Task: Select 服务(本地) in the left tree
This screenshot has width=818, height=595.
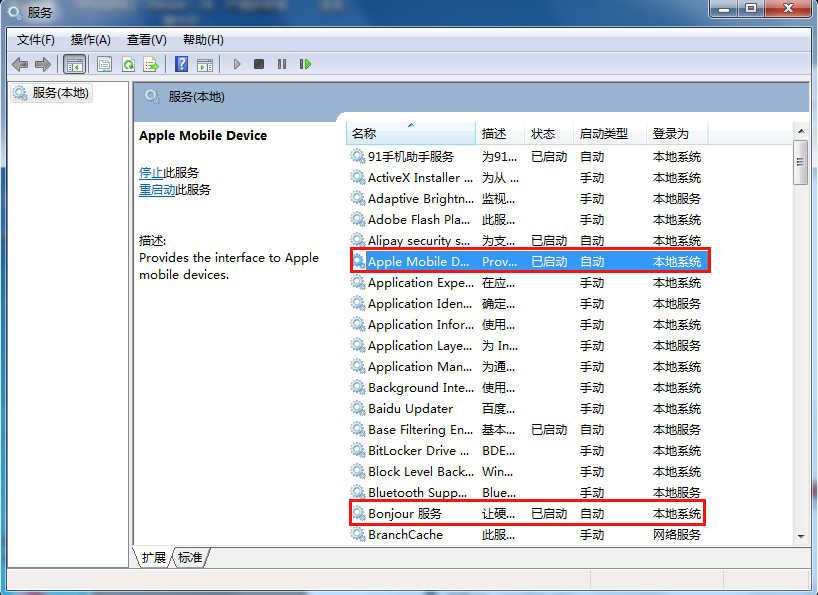Action: click(x=60, y=93)
